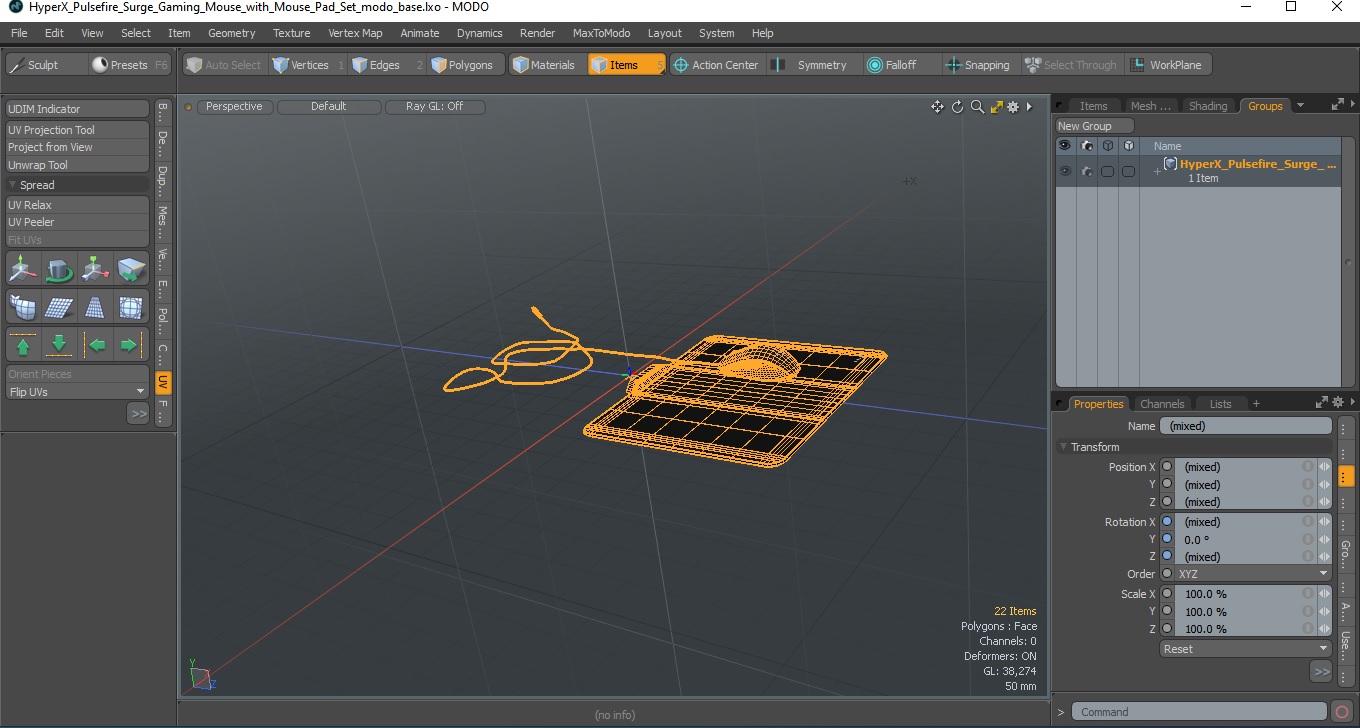Click the UV Relax button
This screenshot has width=1360, height=728.
coord(77,205)
